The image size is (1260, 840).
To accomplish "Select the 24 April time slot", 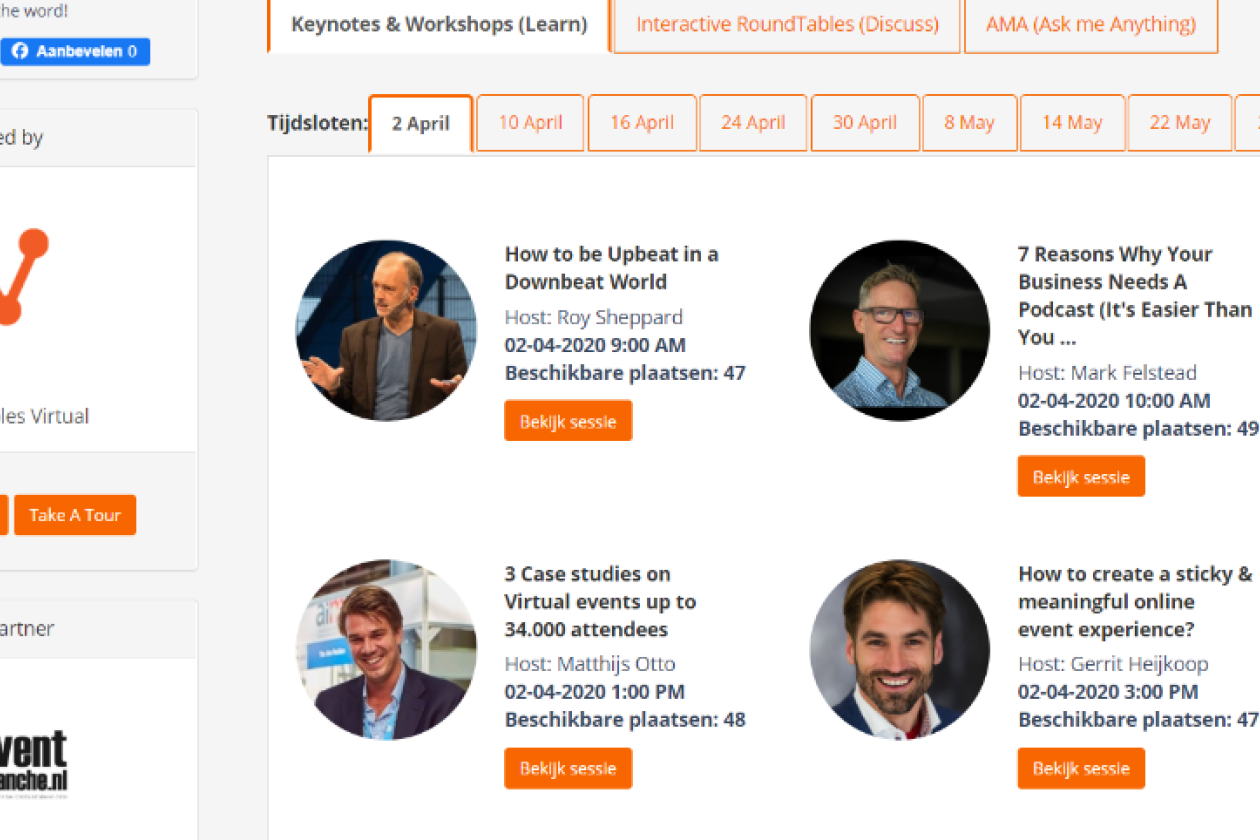I will [x=753, y=123].
